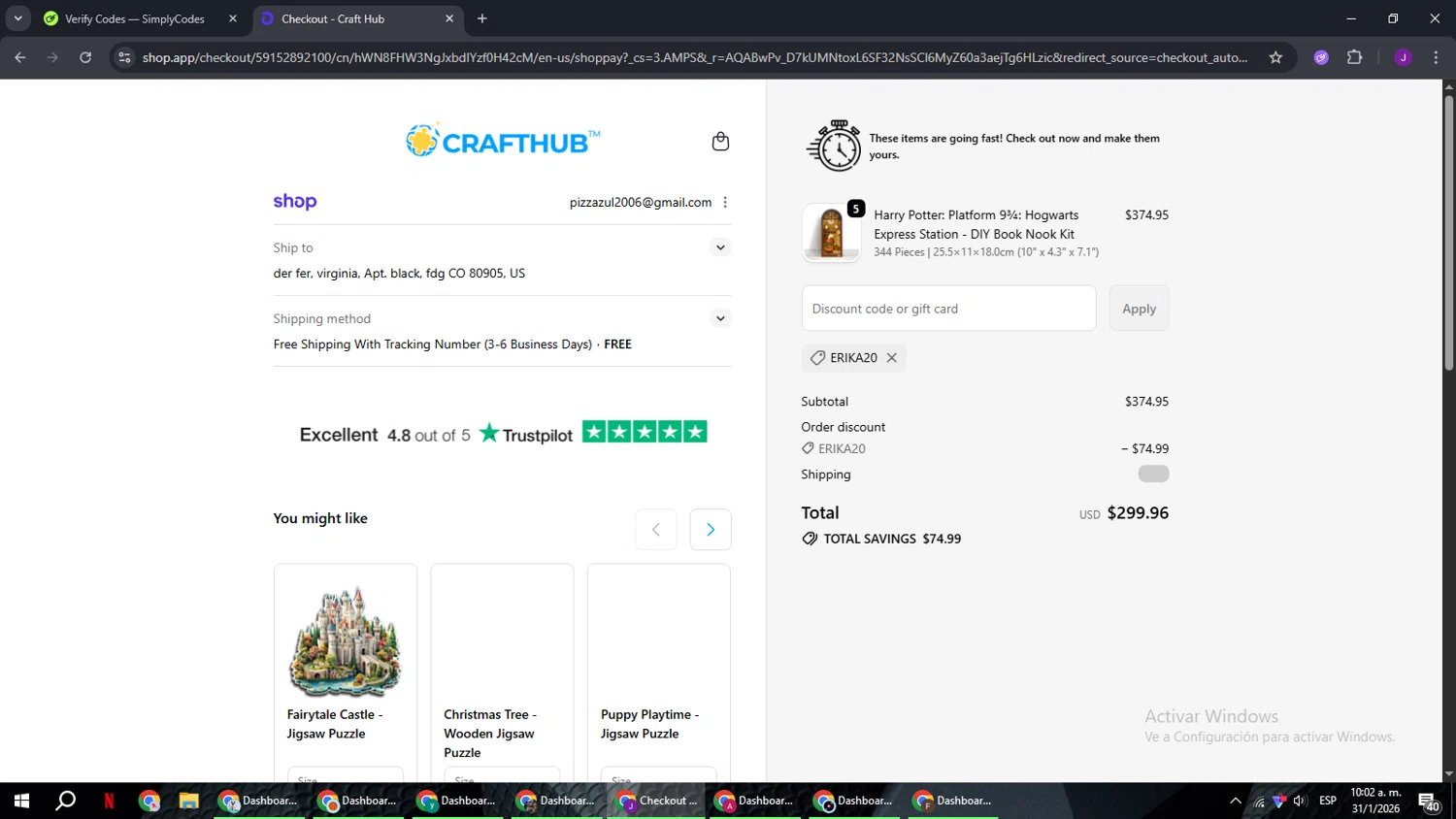This screenshot has height=819, width=1456.
Task: Click the total price $299.96
Action: click(x=1138, y=512)
